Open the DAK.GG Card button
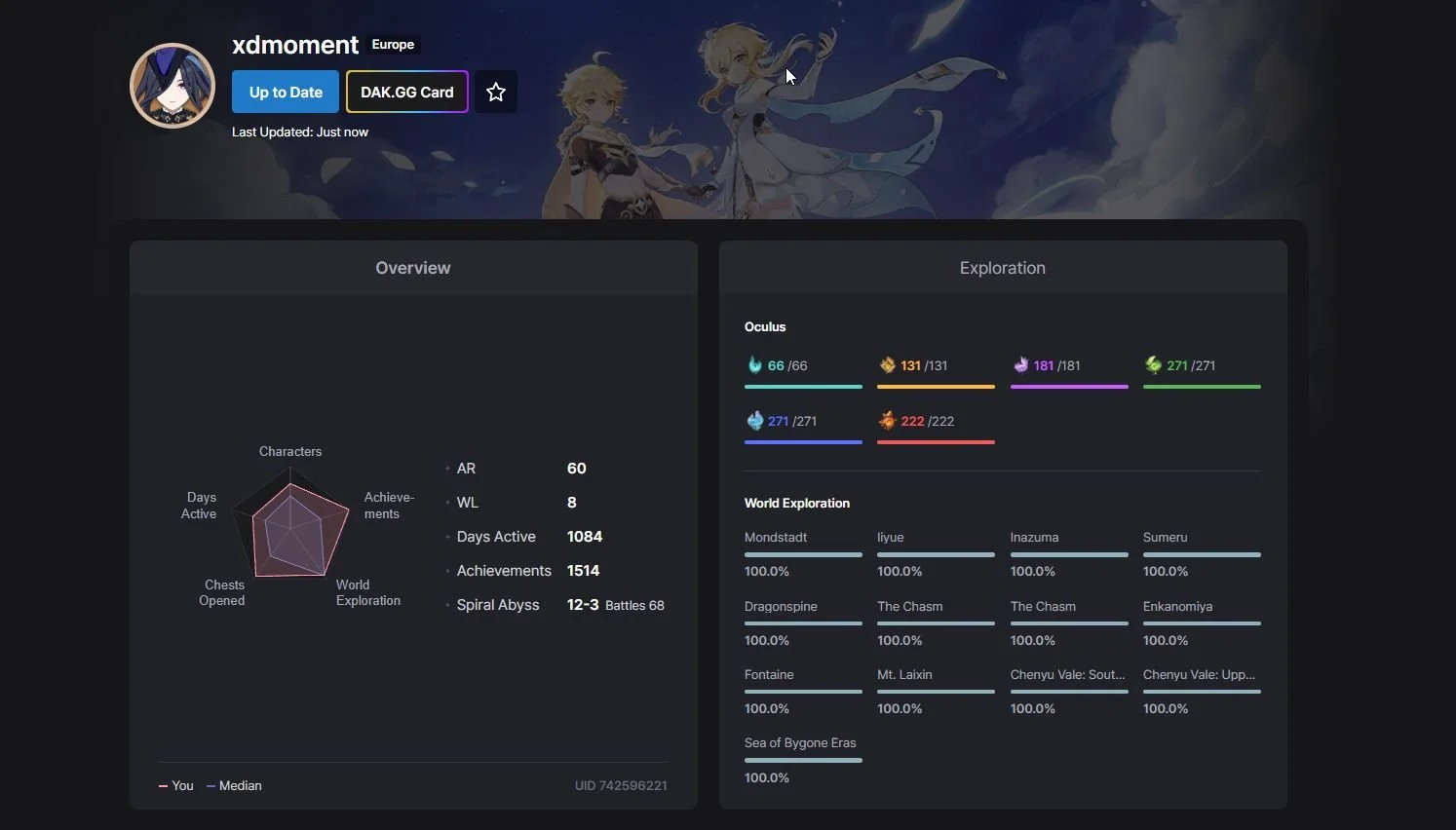The height and width of the screenshot is (830, 1456). pos(407,92)
